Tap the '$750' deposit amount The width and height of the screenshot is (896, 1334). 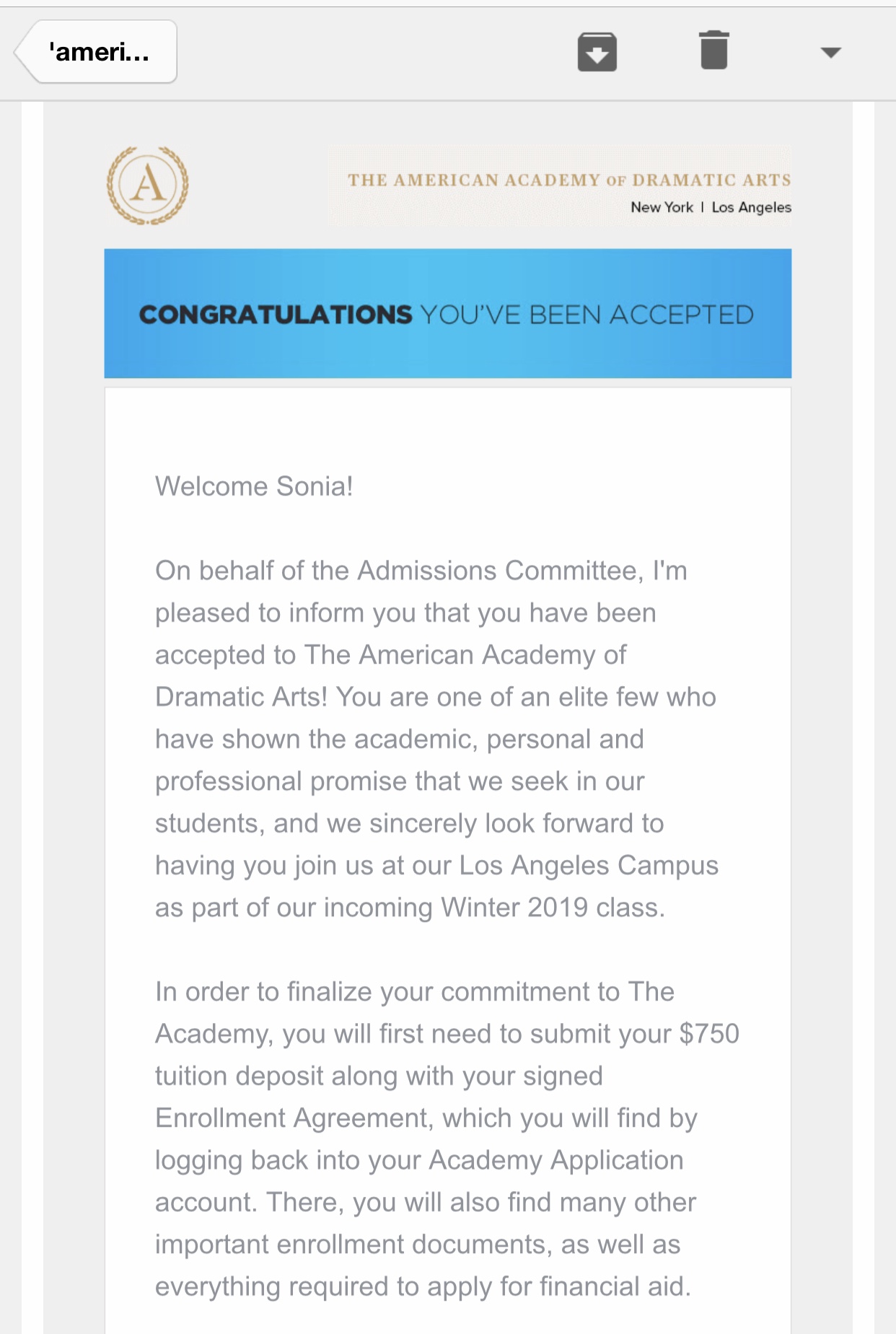(x=709, y=1034)
